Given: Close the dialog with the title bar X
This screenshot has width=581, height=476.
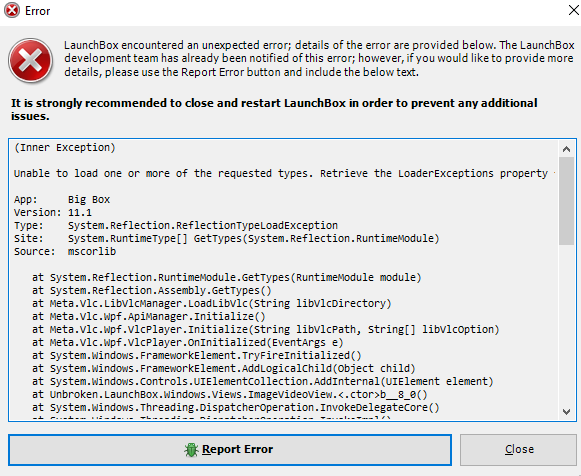Looking at the screenshot, I should pyautogui.click(x=574, y=10).
